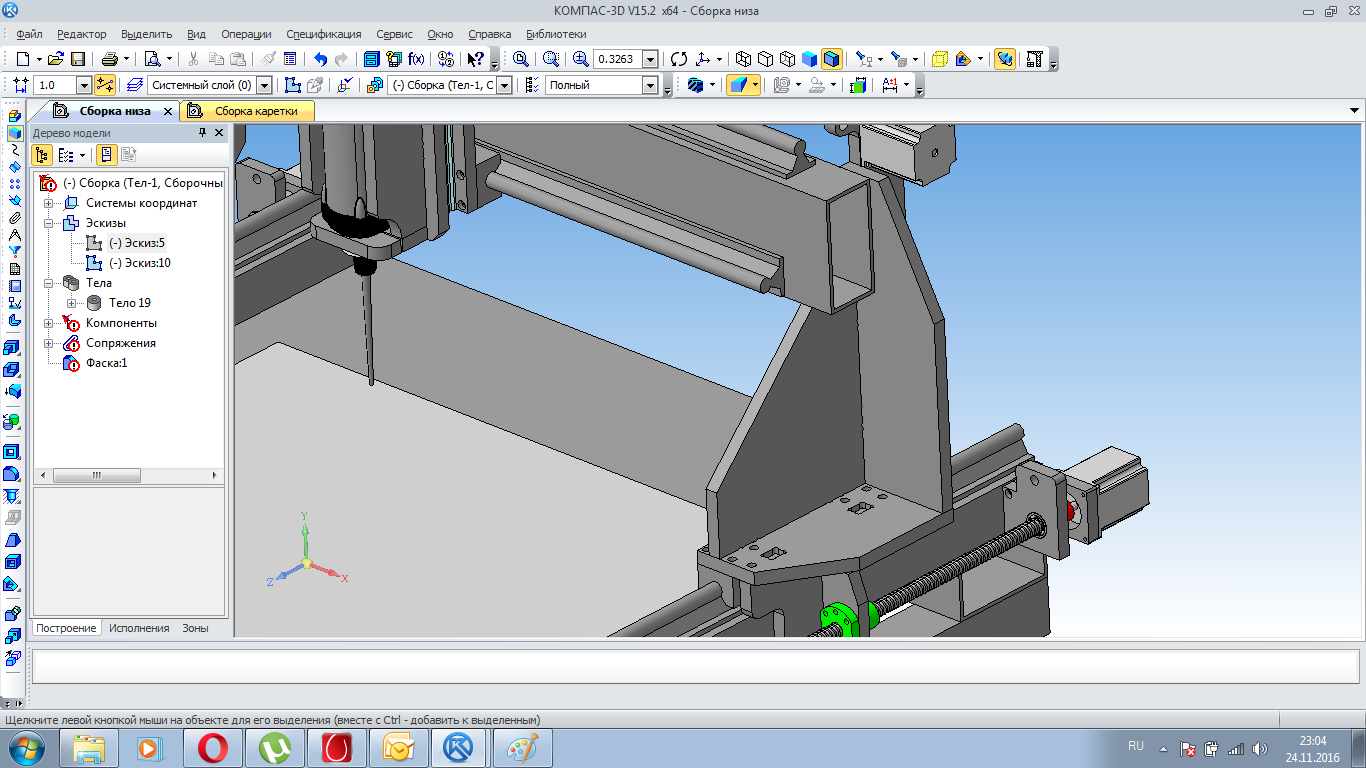This screenshot has height=768, width=1366.
Task: Switch to the Исполнения panel tab
Action: [x=139, y=628]
